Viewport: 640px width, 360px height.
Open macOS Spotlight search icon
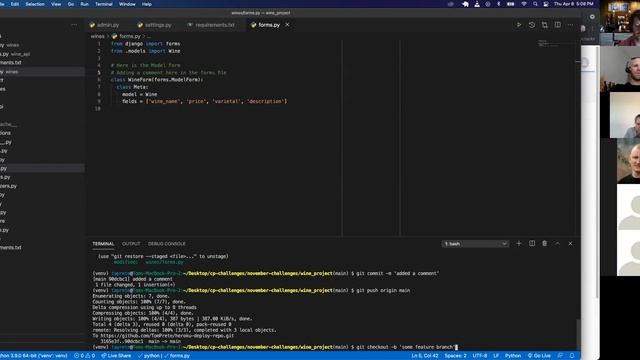tap(535, 4)
